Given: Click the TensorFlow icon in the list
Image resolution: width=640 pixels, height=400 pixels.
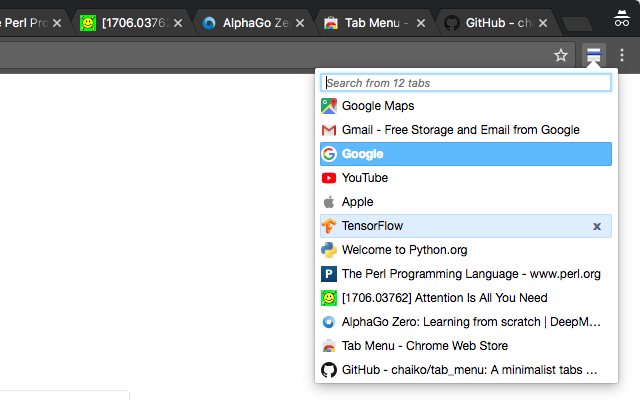Looking at the screenshot, I should tap(329, 226).
